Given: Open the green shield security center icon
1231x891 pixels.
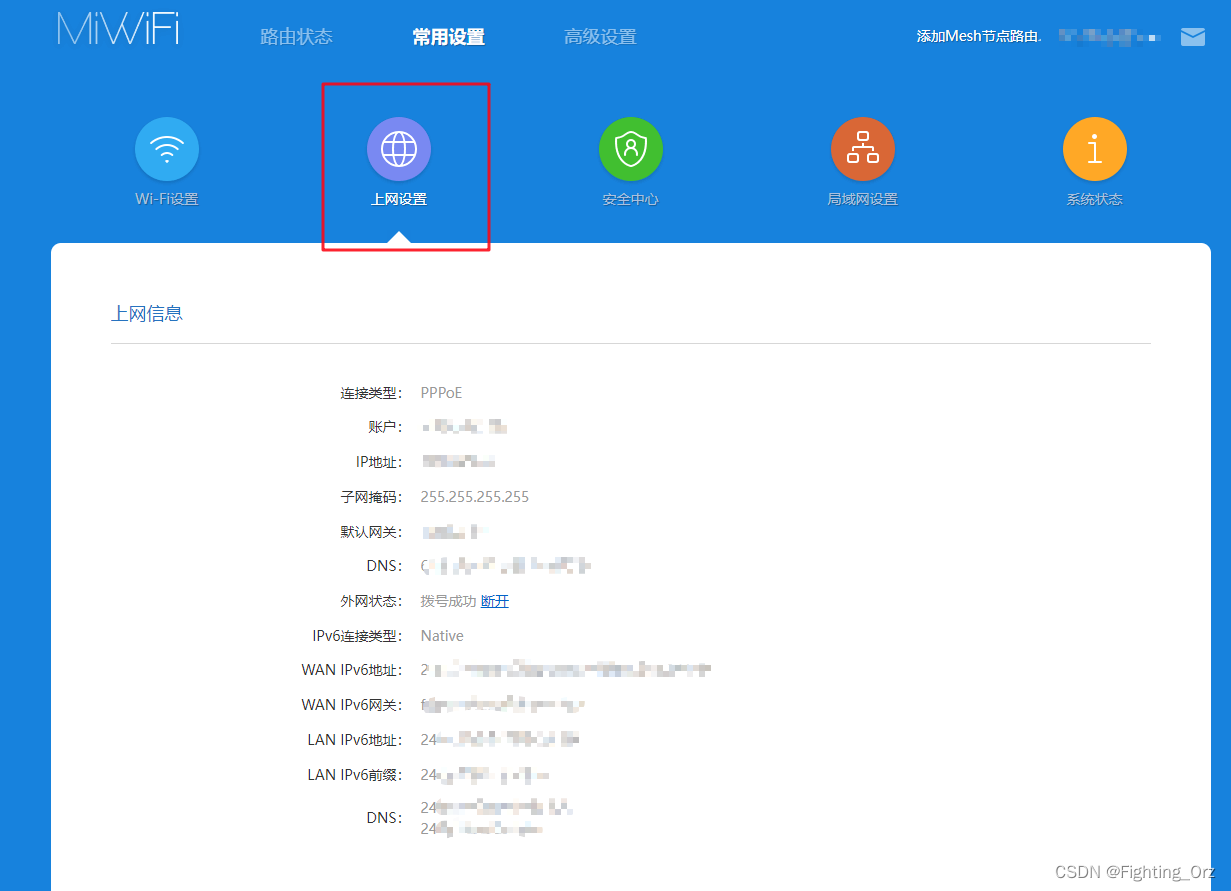Looking at the screenshot, I should (631, 149).
